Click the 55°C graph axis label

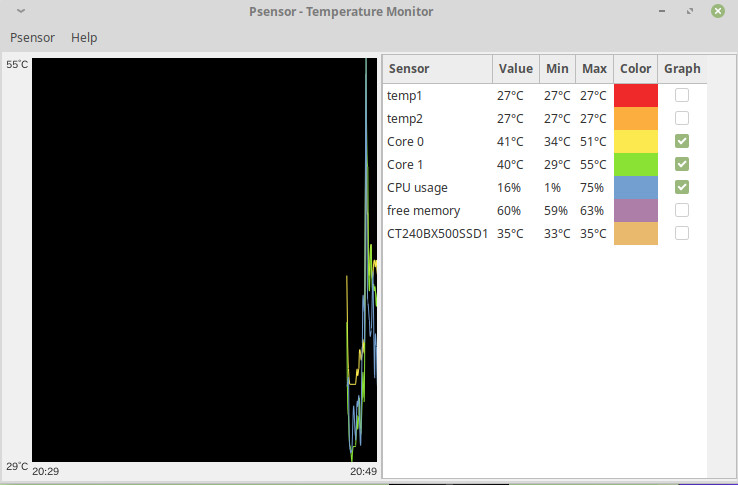point(17,65)
